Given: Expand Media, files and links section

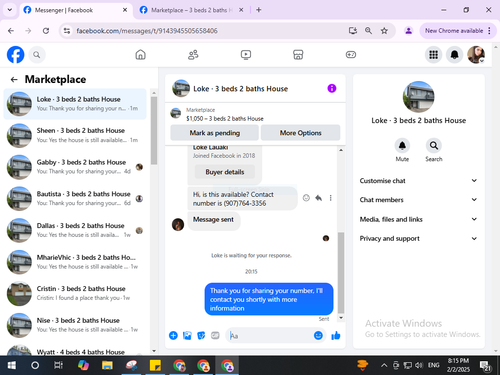Looking at the screenshot, I should [x=418, y=219].
